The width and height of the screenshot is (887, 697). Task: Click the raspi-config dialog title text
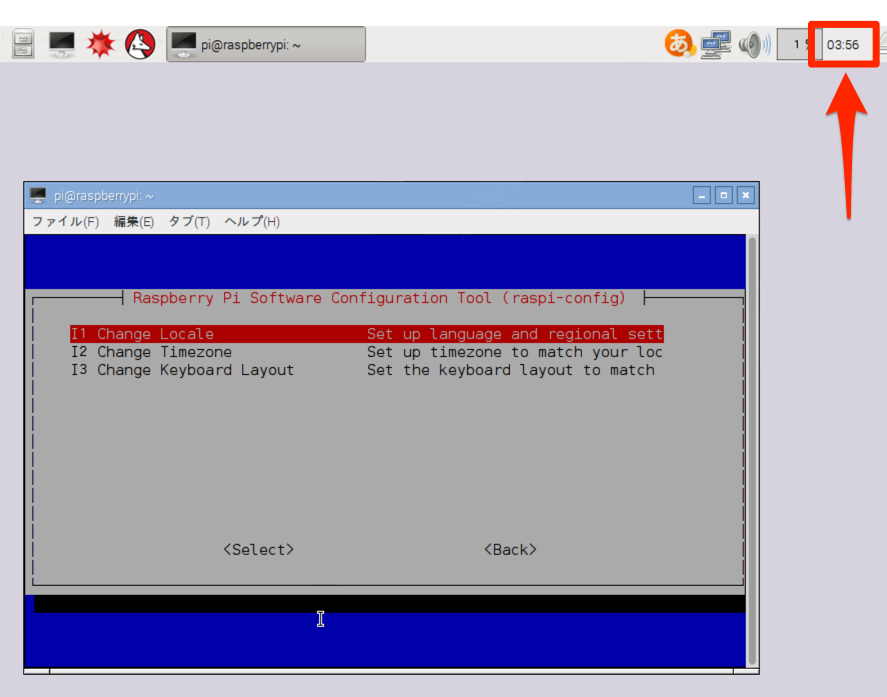[379, 298]
